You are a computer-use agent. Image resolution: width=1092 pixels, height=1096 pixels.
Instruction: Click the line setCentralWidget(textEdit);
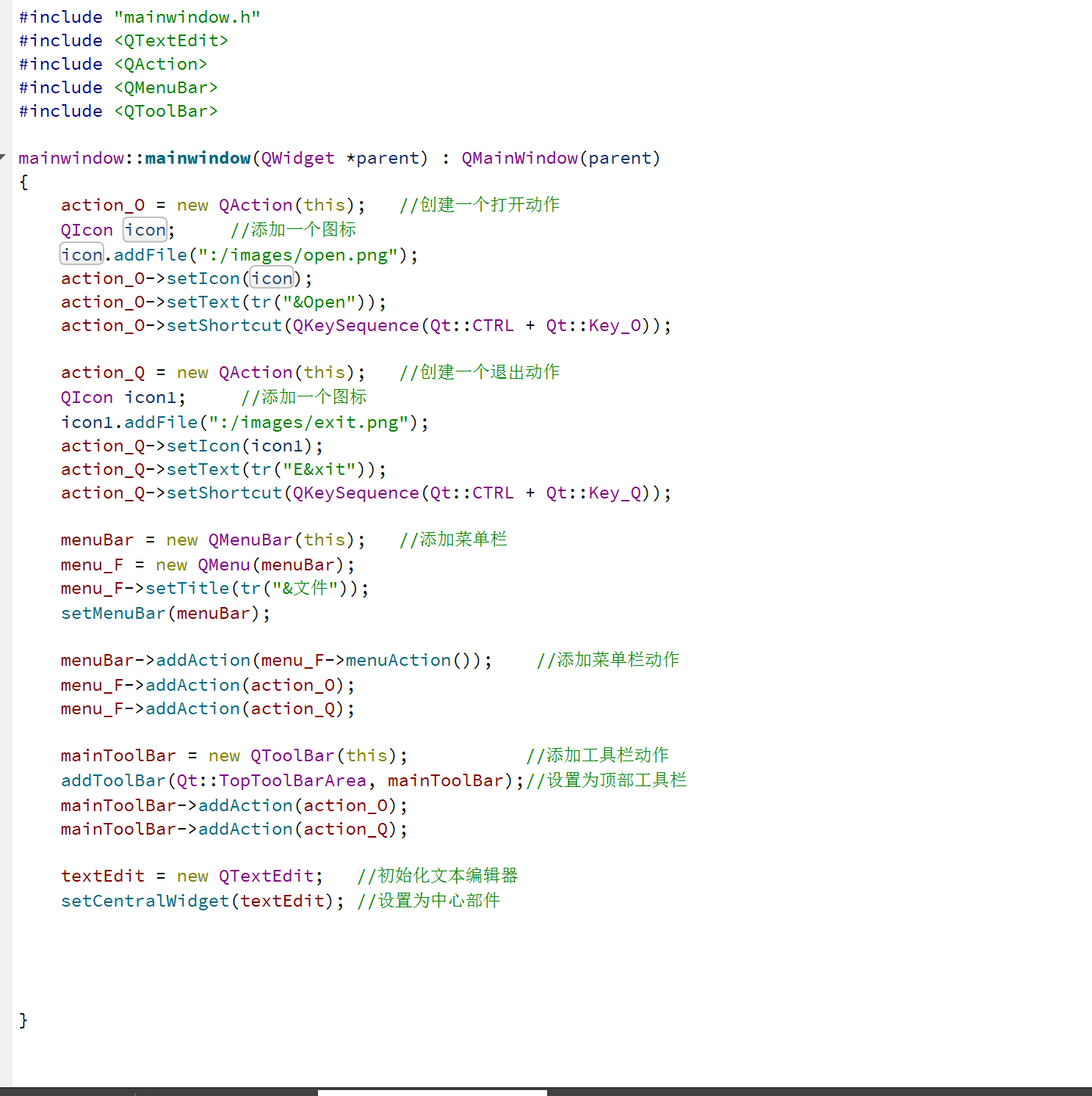(202, 901)
